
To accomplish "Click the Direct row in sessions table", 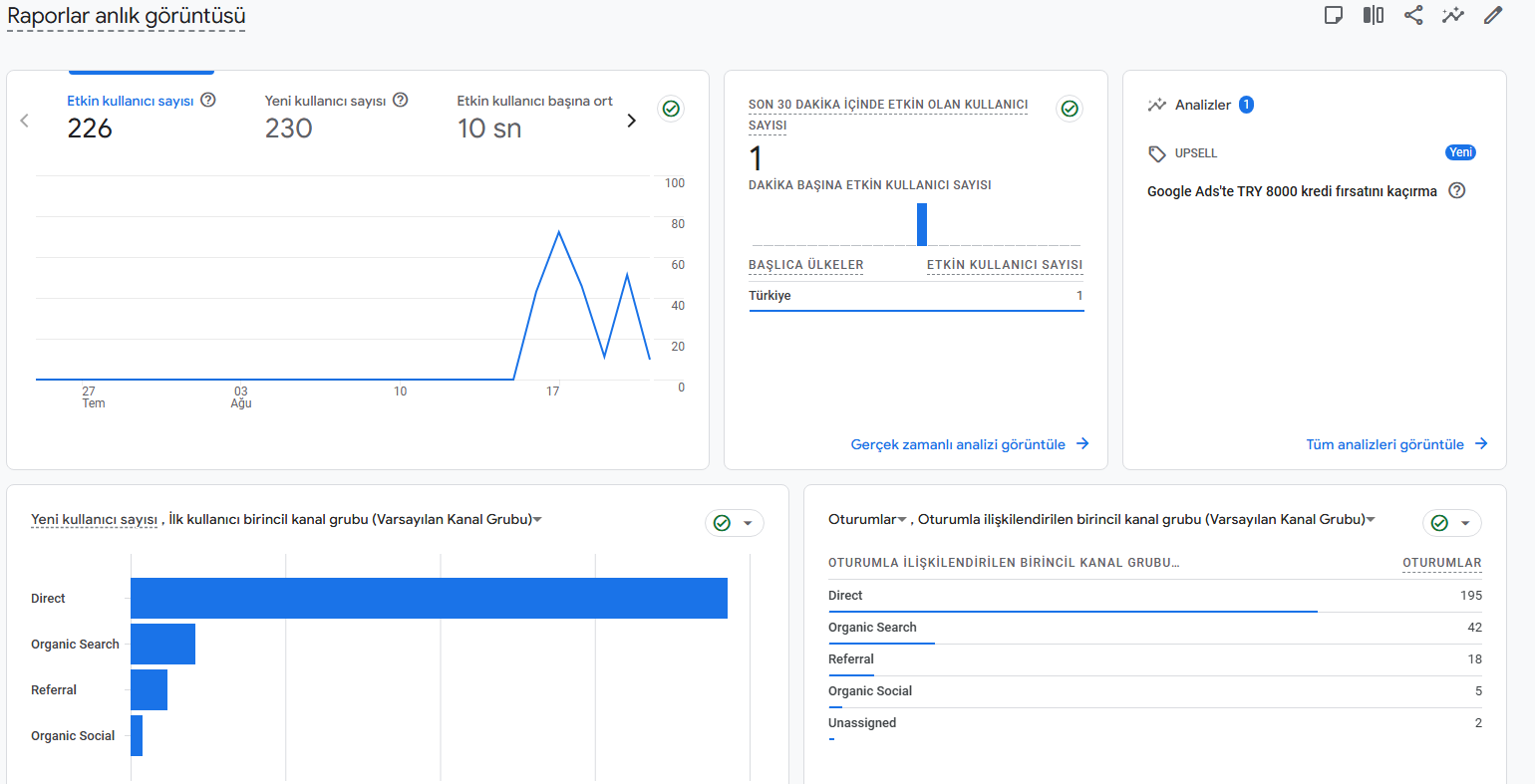I will (x=1155, y=596).
